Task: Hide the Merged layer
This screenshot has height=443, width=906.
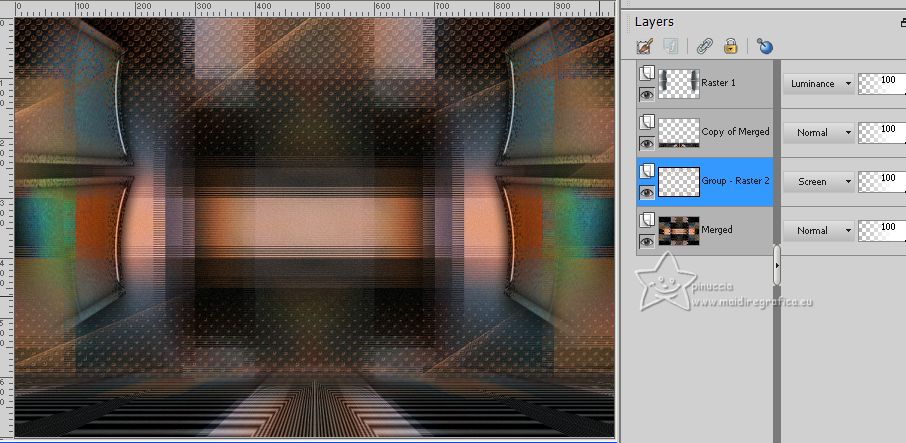Action: 647,241
